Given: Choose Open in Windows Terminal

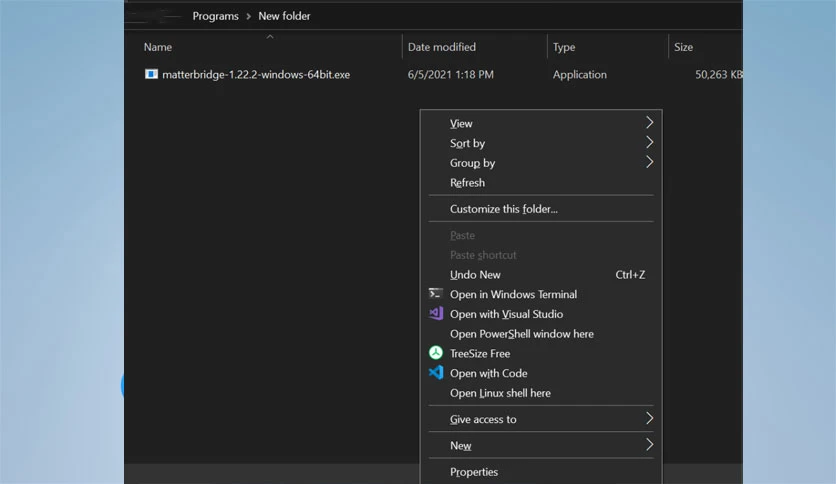Looking at the screenshot, I should 541,294.
